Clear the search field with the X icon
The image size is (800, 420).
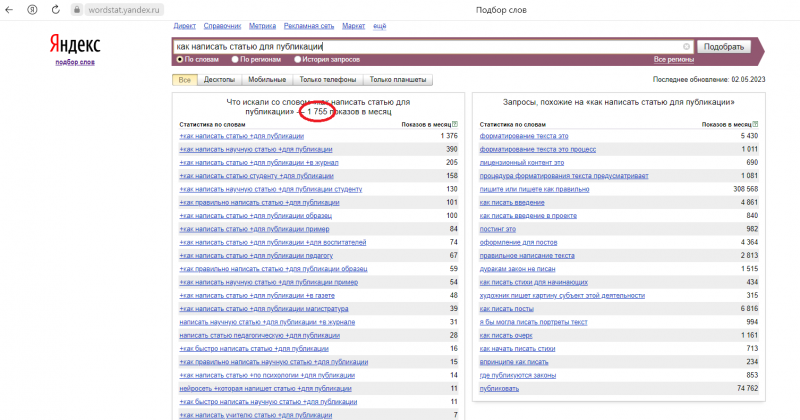[x=686, y=46]
